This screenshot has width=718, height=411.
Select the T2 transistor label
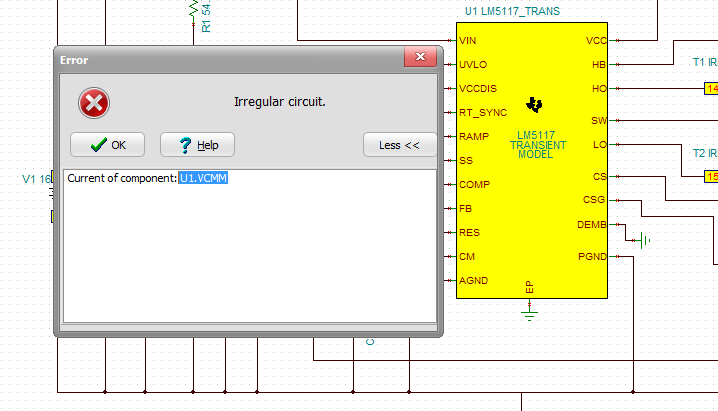tap(705, 153)
